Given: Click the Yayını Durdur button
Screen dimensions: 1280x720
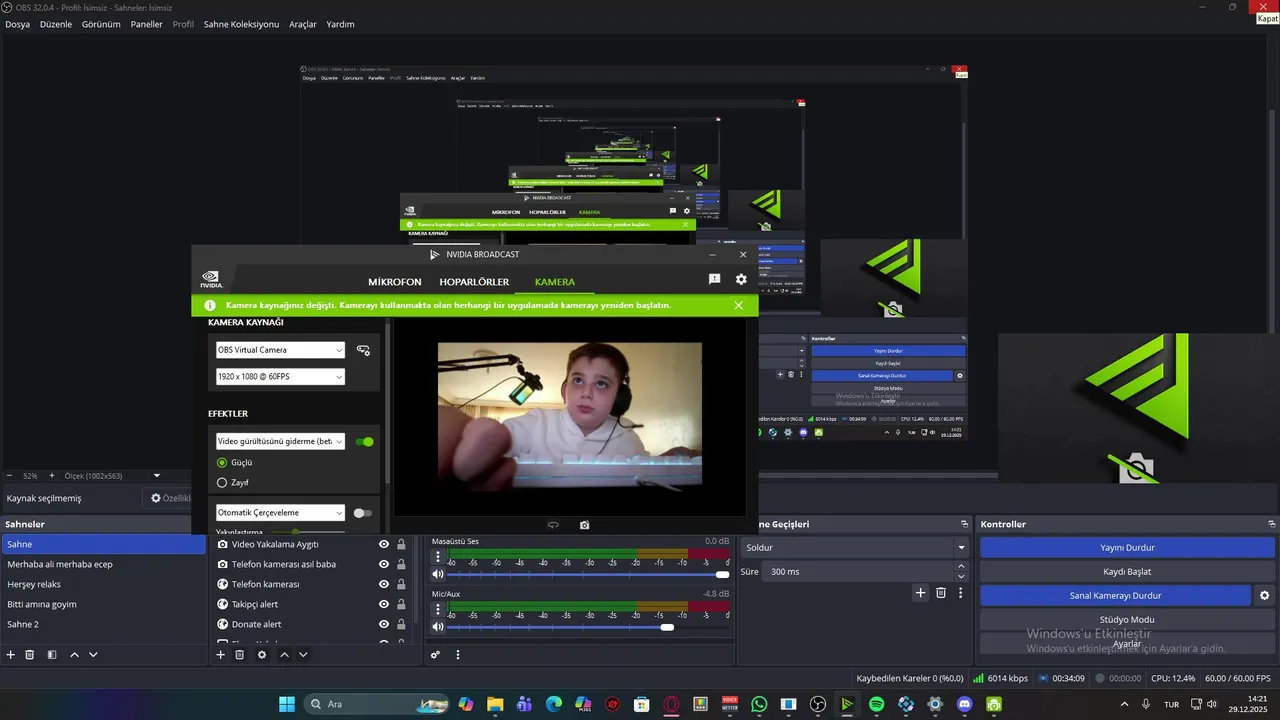Looking at the screenshot, I should tap(1127, 548).
